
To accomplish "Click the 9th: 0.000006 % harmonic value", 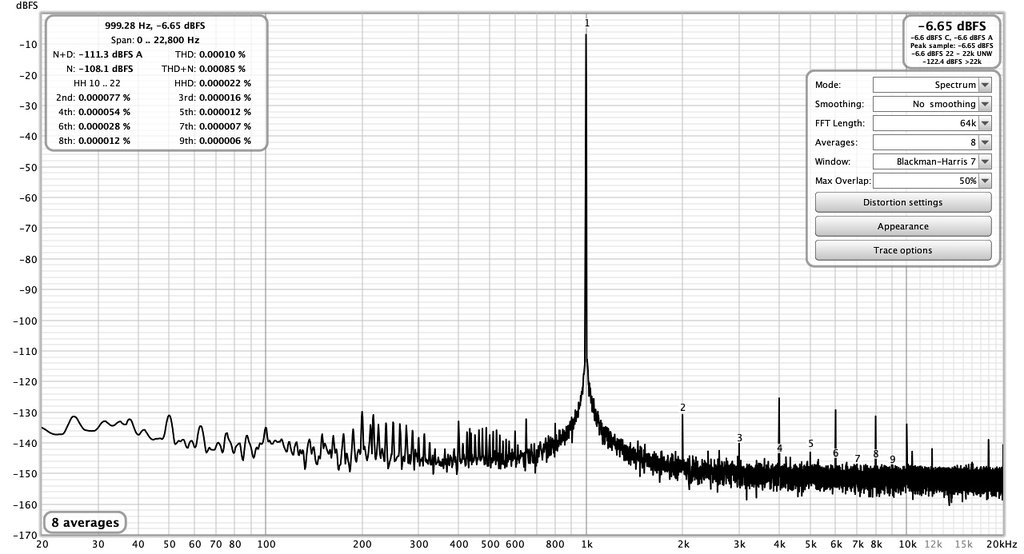I will (215, 140).
